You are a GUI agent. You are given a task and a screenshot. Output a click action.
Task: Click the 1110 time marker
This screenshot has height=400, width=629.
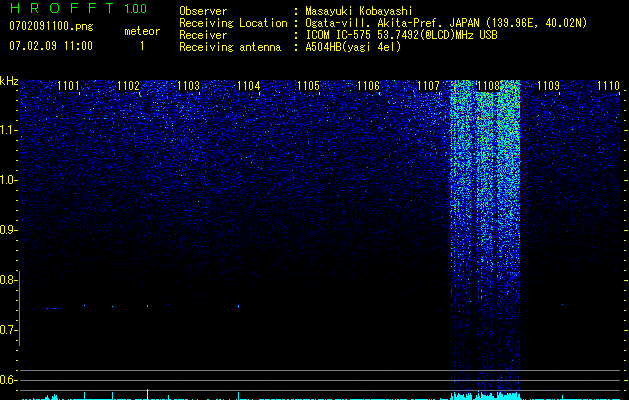coord(608,85)
